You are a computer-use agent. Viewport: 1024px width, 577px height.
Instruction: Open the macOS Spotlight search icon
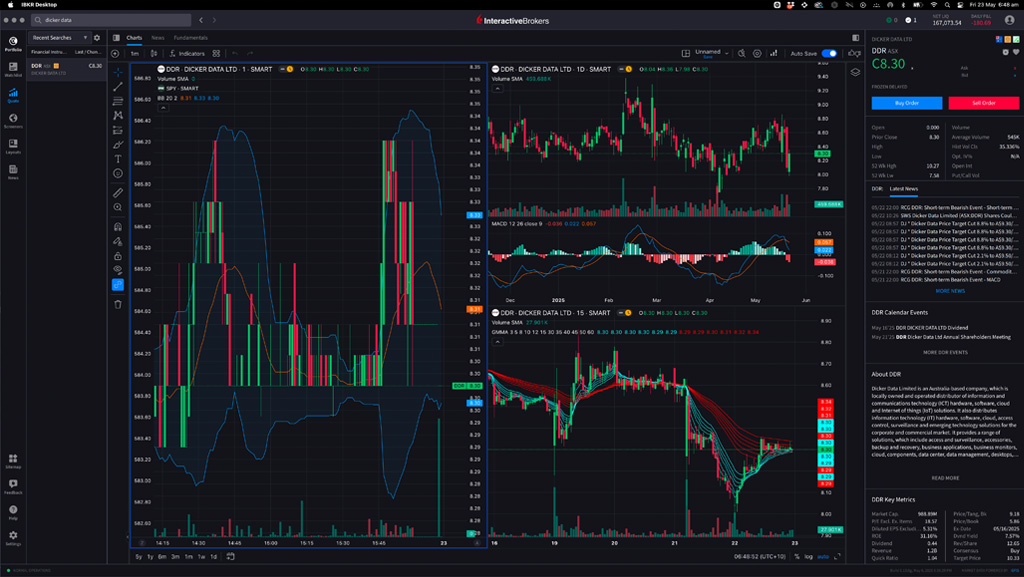947,5
